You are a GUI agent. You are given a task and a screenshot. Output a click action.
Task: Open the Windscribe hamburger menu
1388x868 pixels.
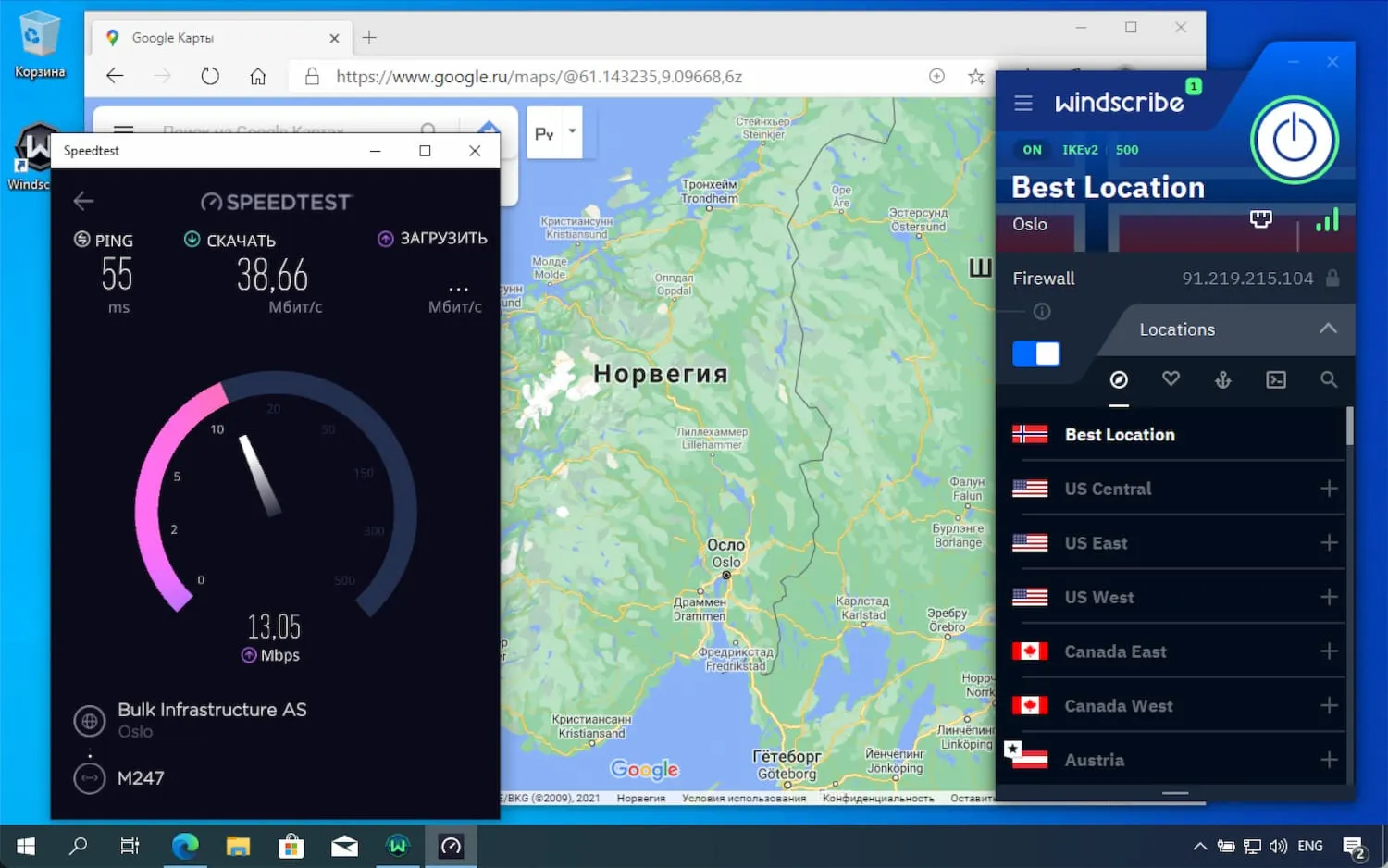(1022, 103)
